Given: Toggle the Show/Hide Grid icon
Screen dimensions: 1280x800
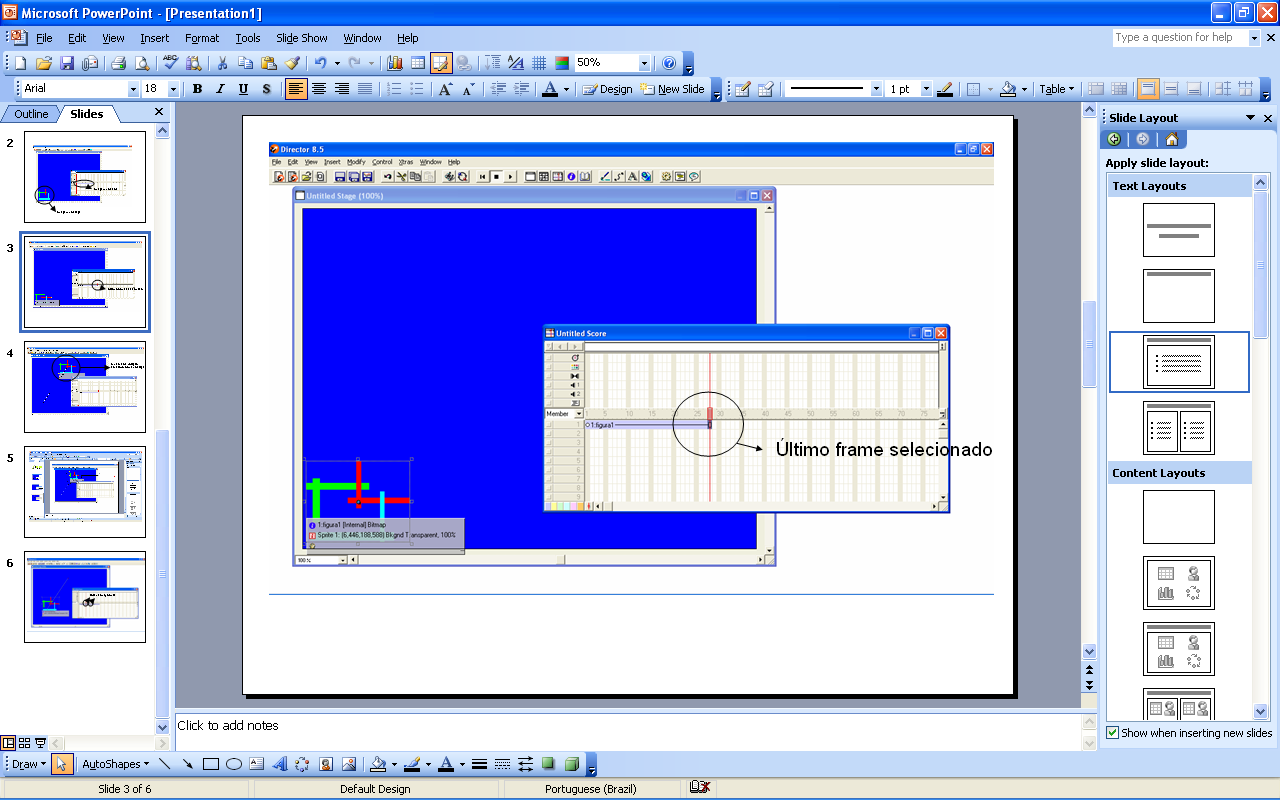Looking at the screenshot, I should 539,63.
